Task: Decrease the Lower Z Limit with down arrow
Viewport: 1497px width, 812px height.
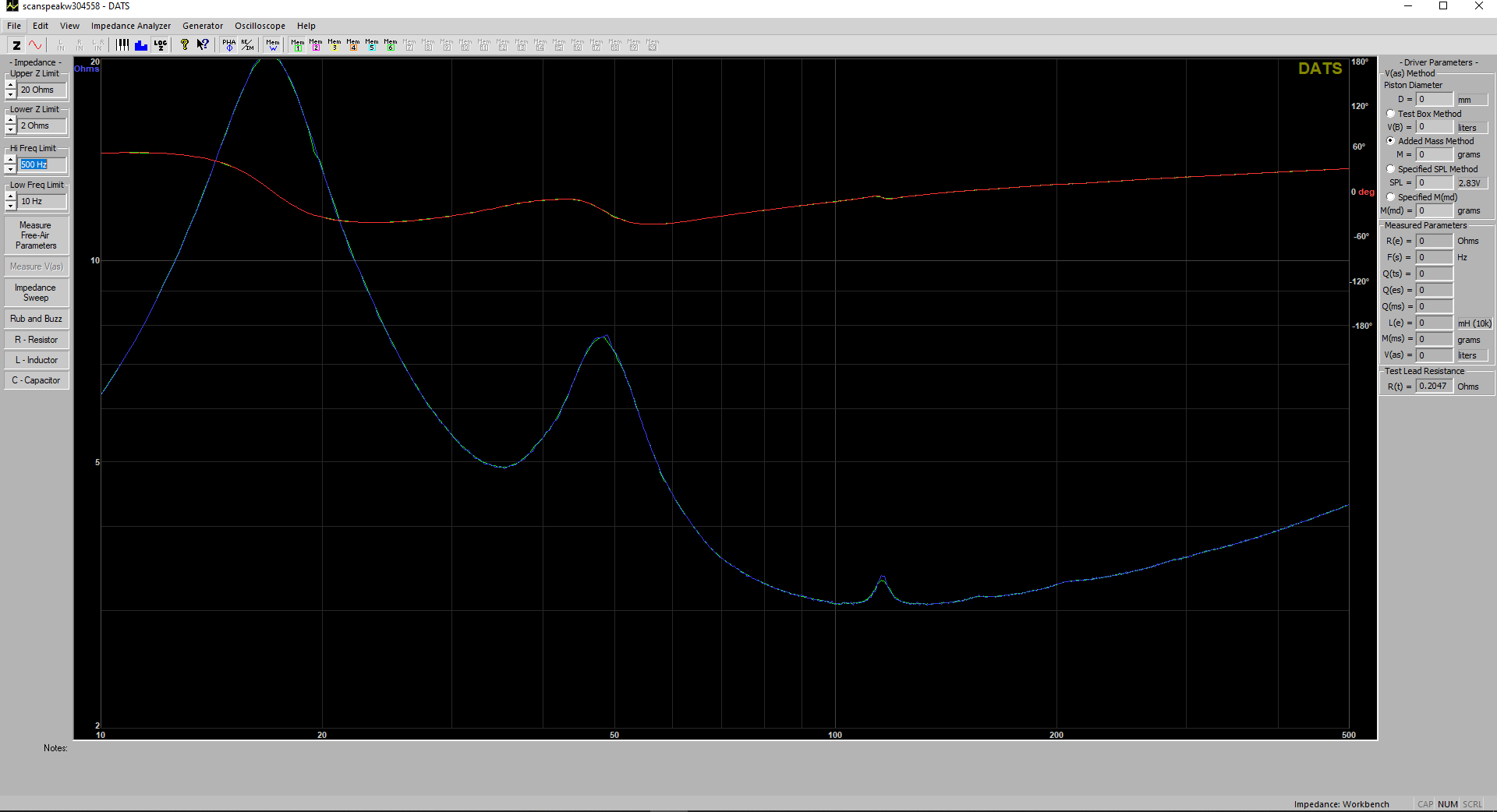Action: (x=11, y=129)
